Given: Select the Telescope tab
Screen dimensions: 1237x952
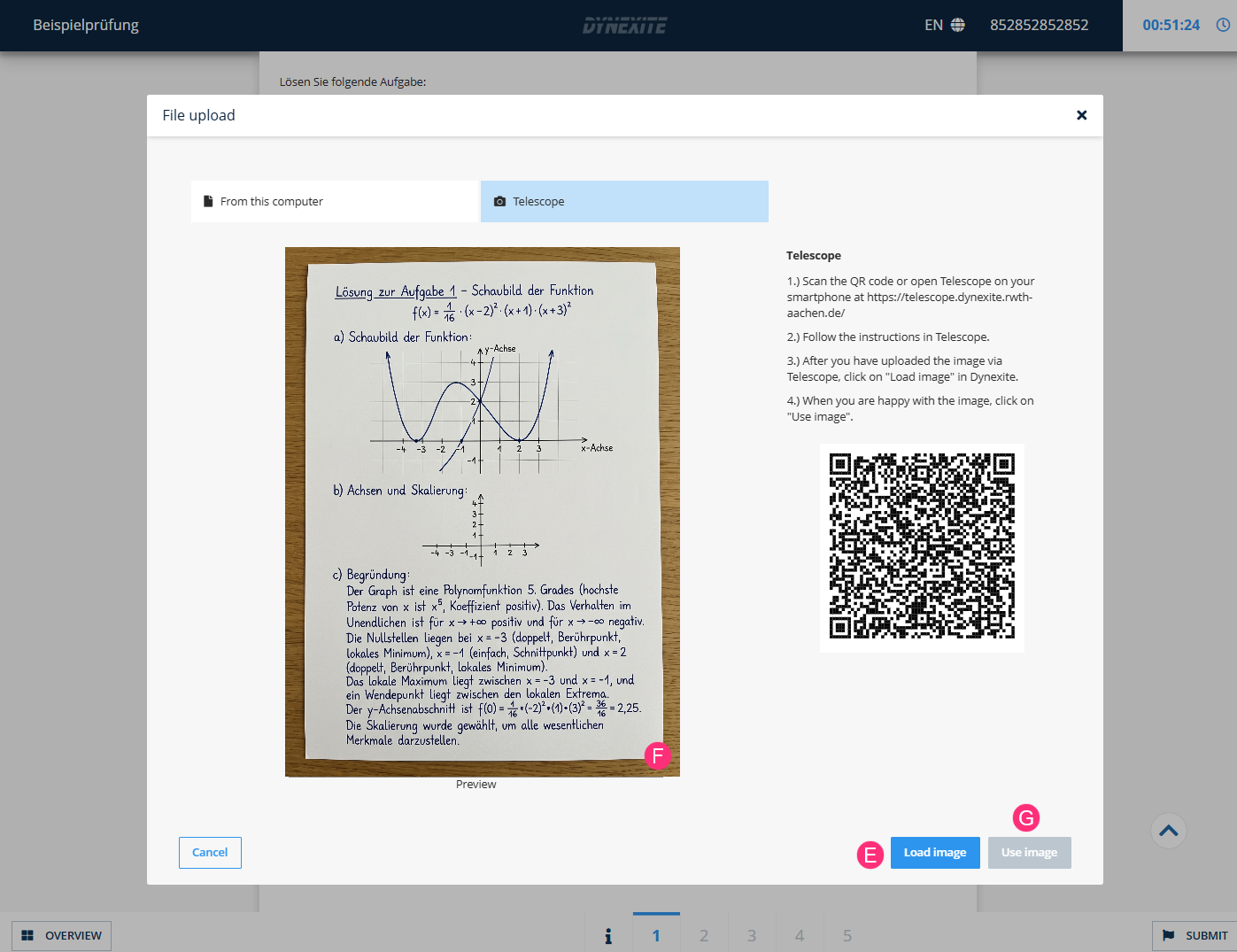Looking at the screenshot, I should point(624,202).
